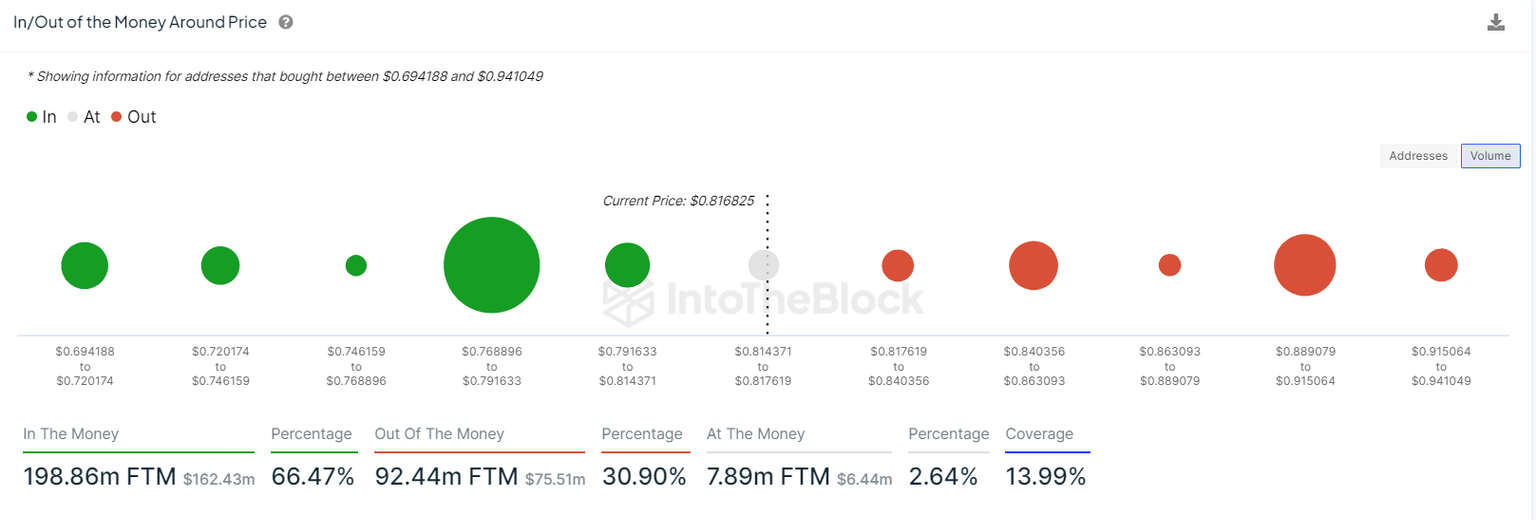Toggle the gray At legend item
Screen dimensions: 1536x520
pyautogui.click(x=84, y=117)
